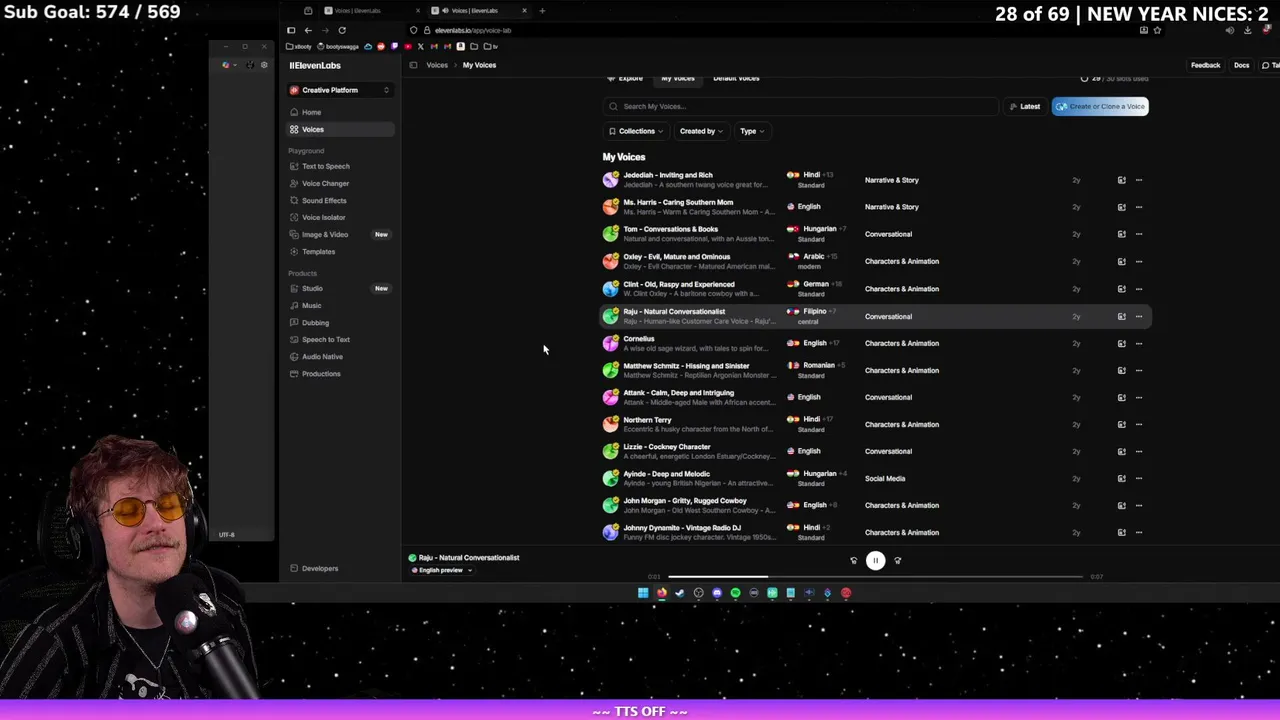Go back in browser history
The width and height of the screenshot is (1280, 720).
point(308,30)
